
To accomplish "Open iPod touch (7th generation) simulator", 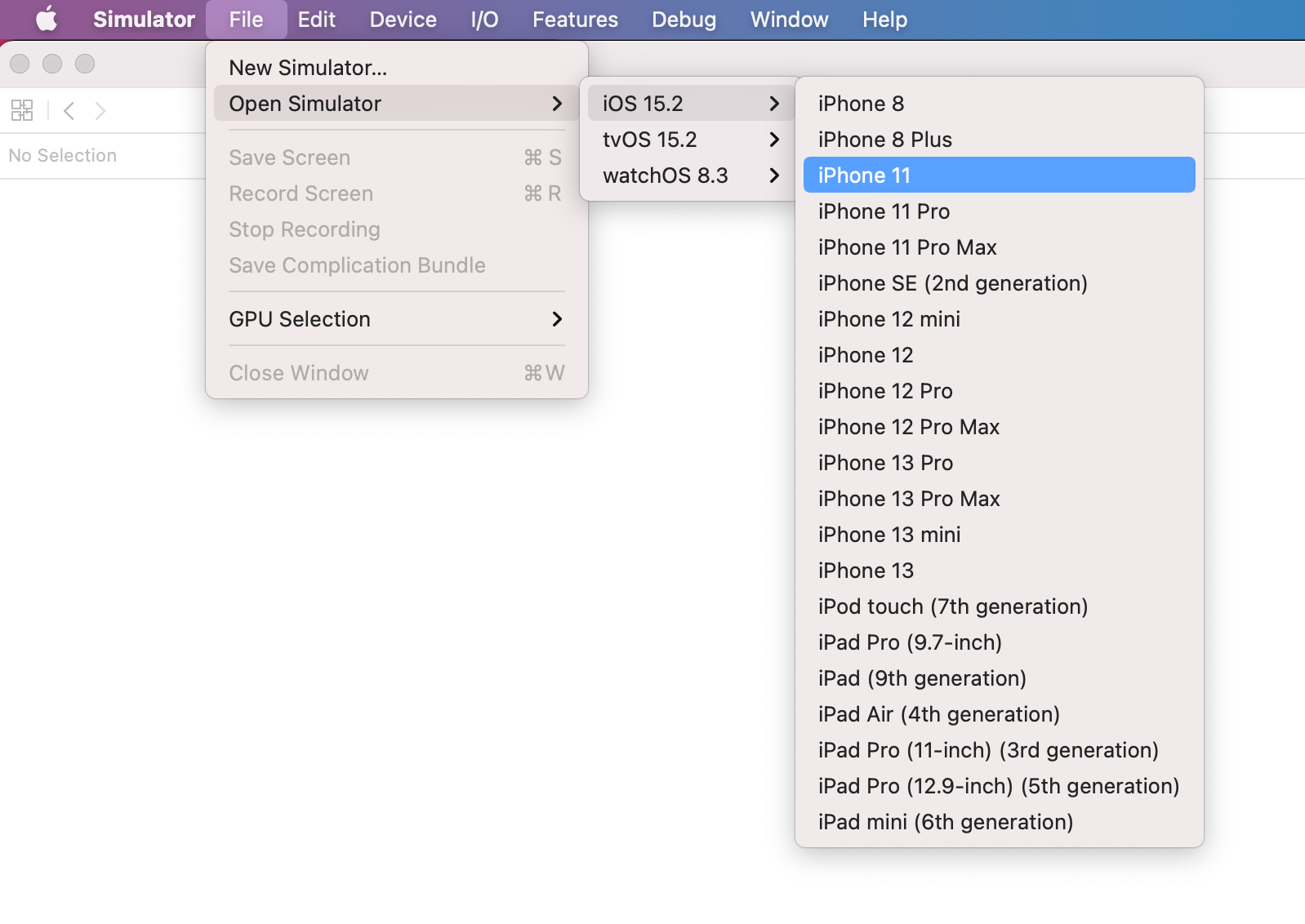I will tap(1000, 606).
